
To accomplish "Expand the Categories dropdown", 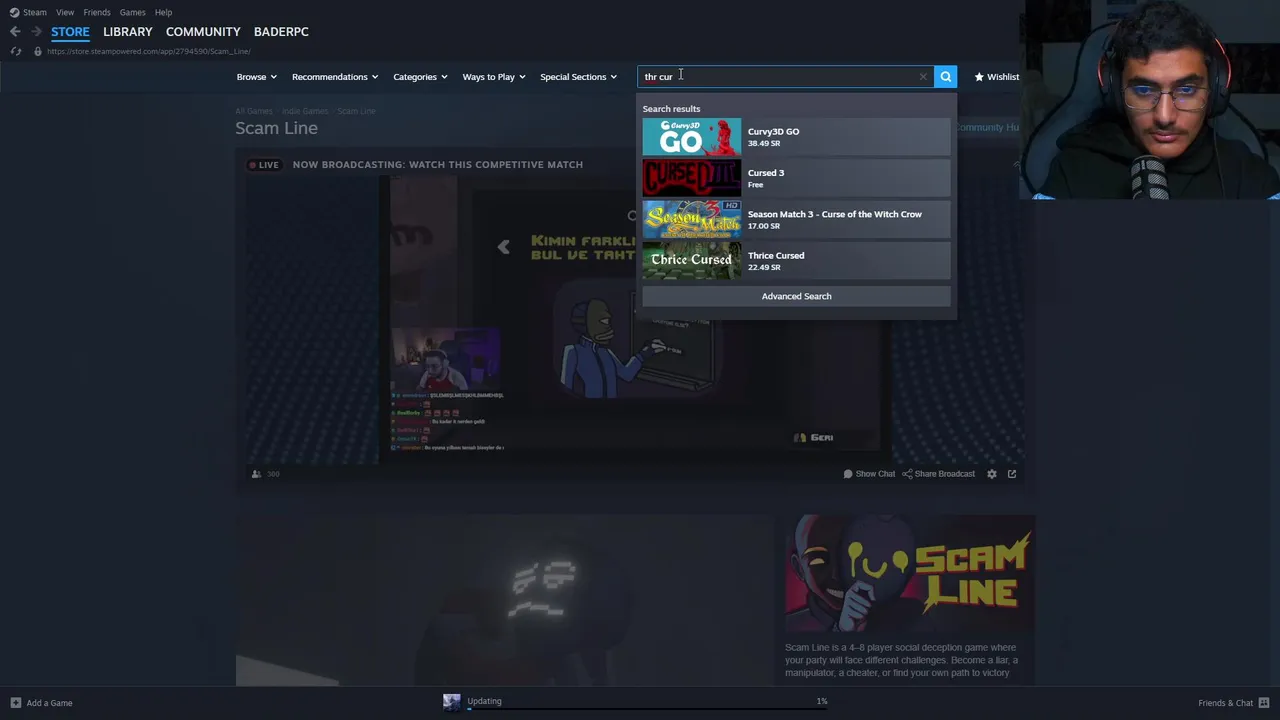I will 420,77.
